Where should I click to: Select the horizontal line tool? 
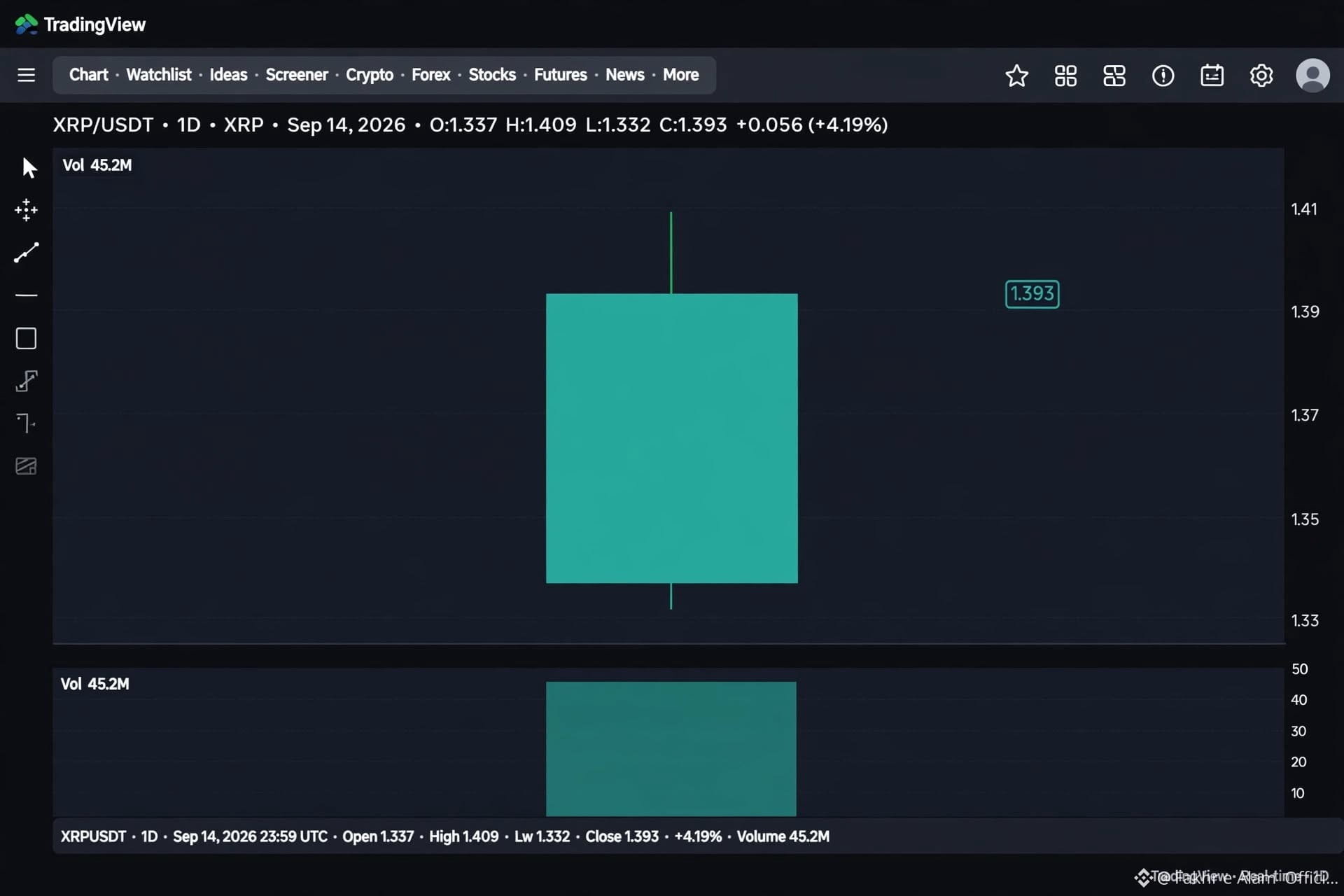click(x=27, y=295)
